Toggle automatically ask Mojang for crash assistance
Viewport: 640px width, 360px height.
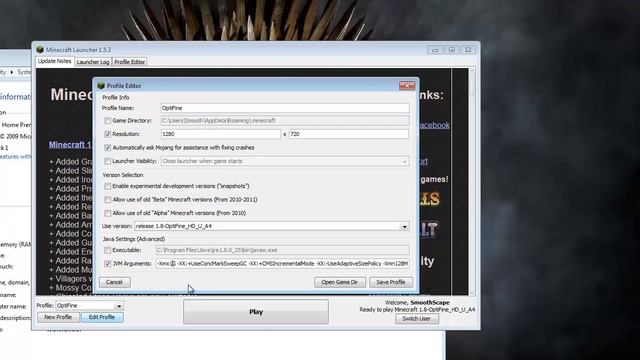pyautogui.click(x=107, y=147)
